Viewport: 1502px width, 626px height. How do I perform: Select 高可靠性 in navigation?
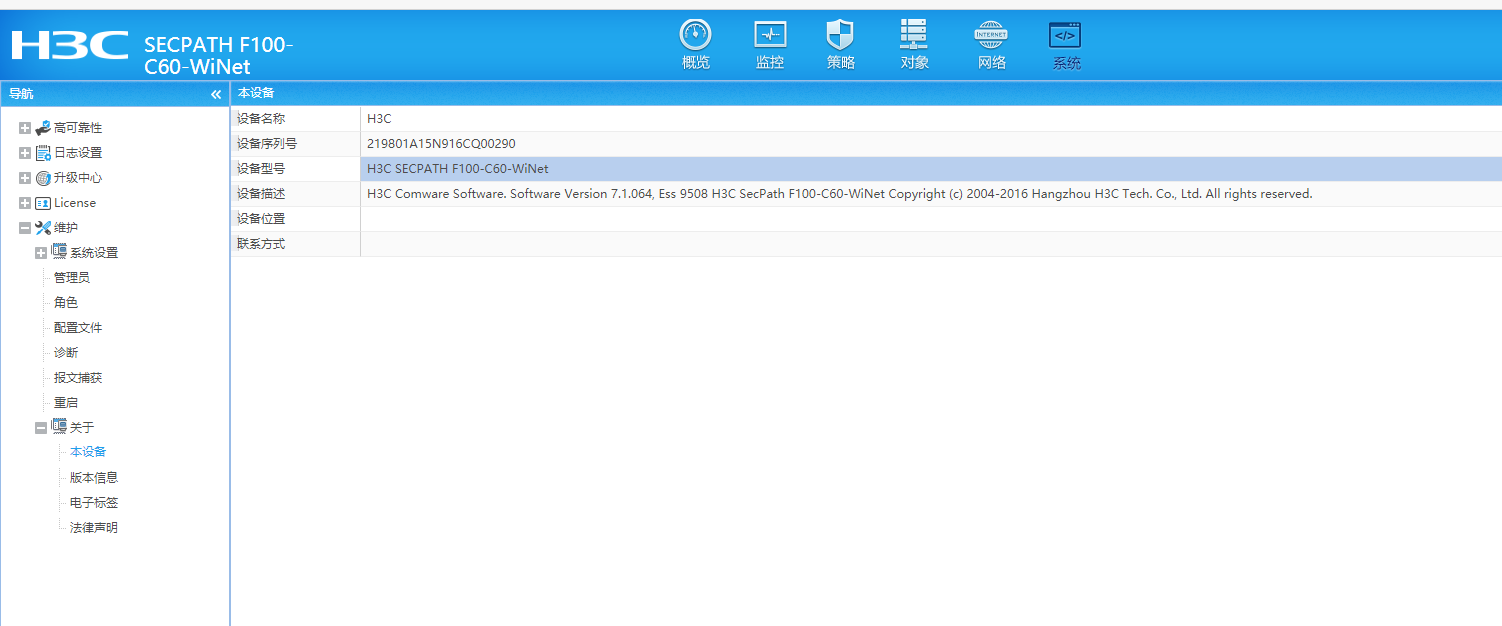[x=78, y=128]
